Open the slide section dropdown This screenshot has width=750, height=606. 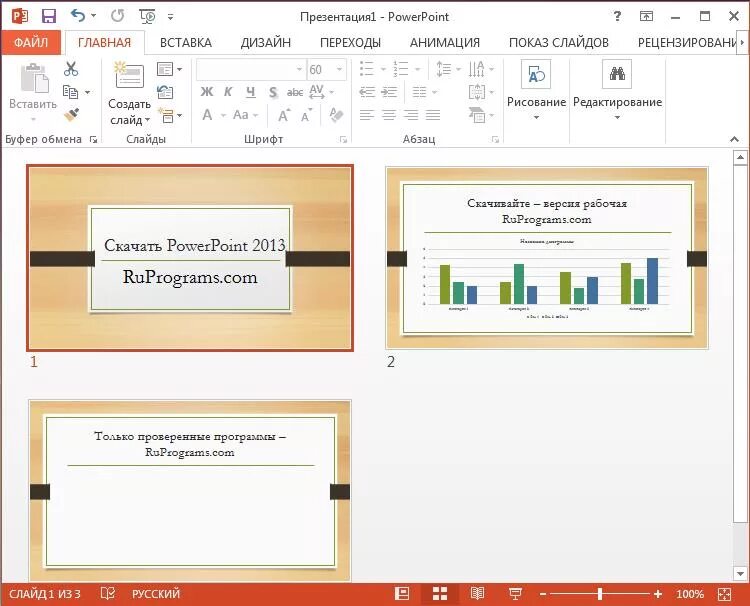point(169,115)
